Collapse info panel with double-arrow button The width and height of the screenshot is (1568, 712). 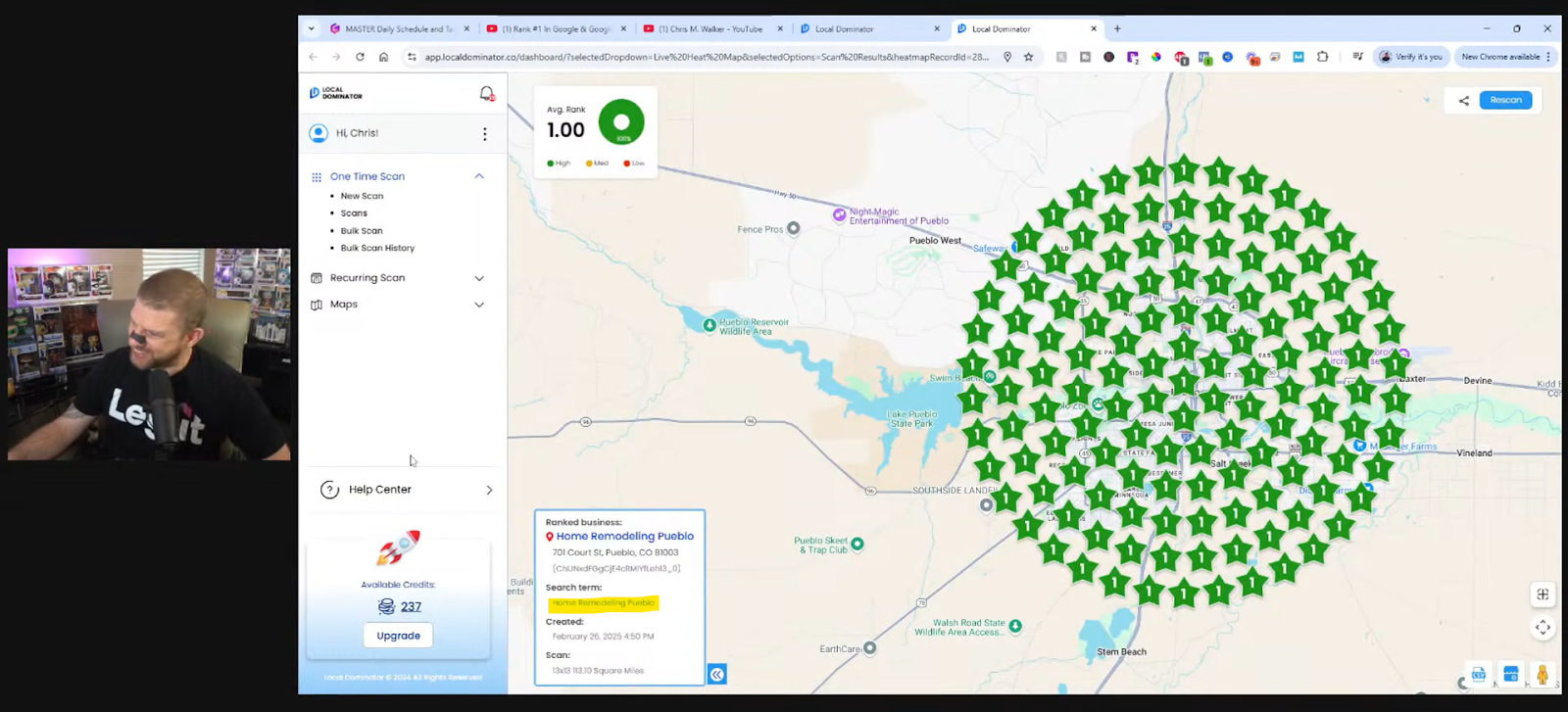click(717, 674)
